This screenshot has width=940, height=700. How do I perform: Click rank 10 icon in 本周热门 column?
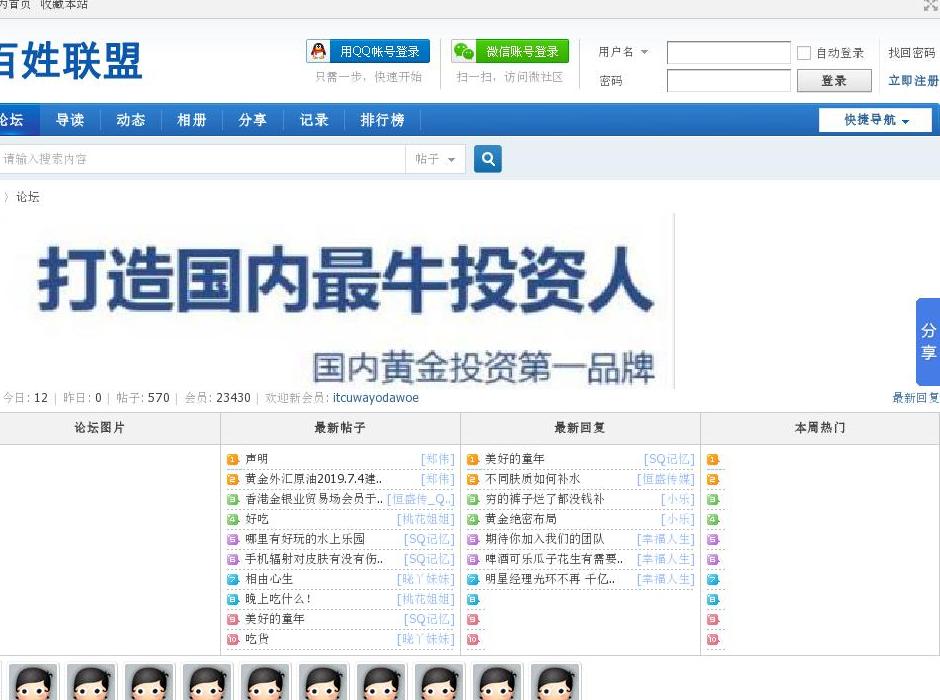pos(713,639)
